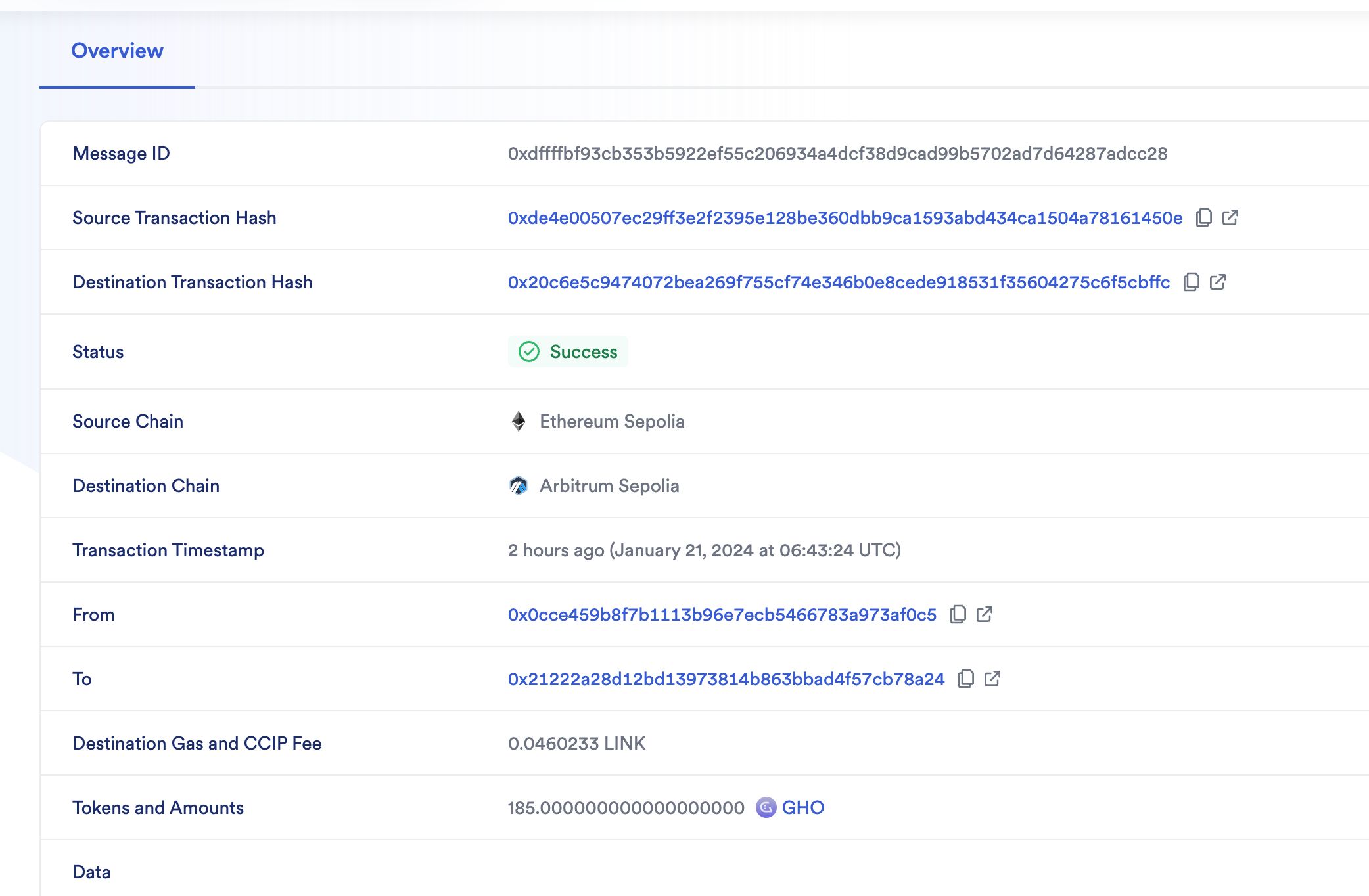
Task: Click the To row label
Action: coord(82,679)
